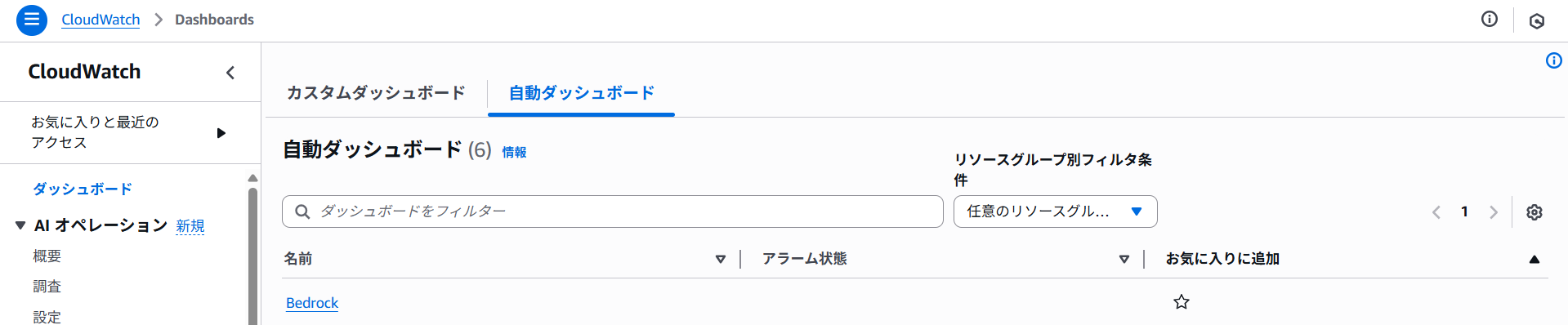Open the 任意のリソースグル... dropdown
The image size is (1568, 325).
[1055, 211]
